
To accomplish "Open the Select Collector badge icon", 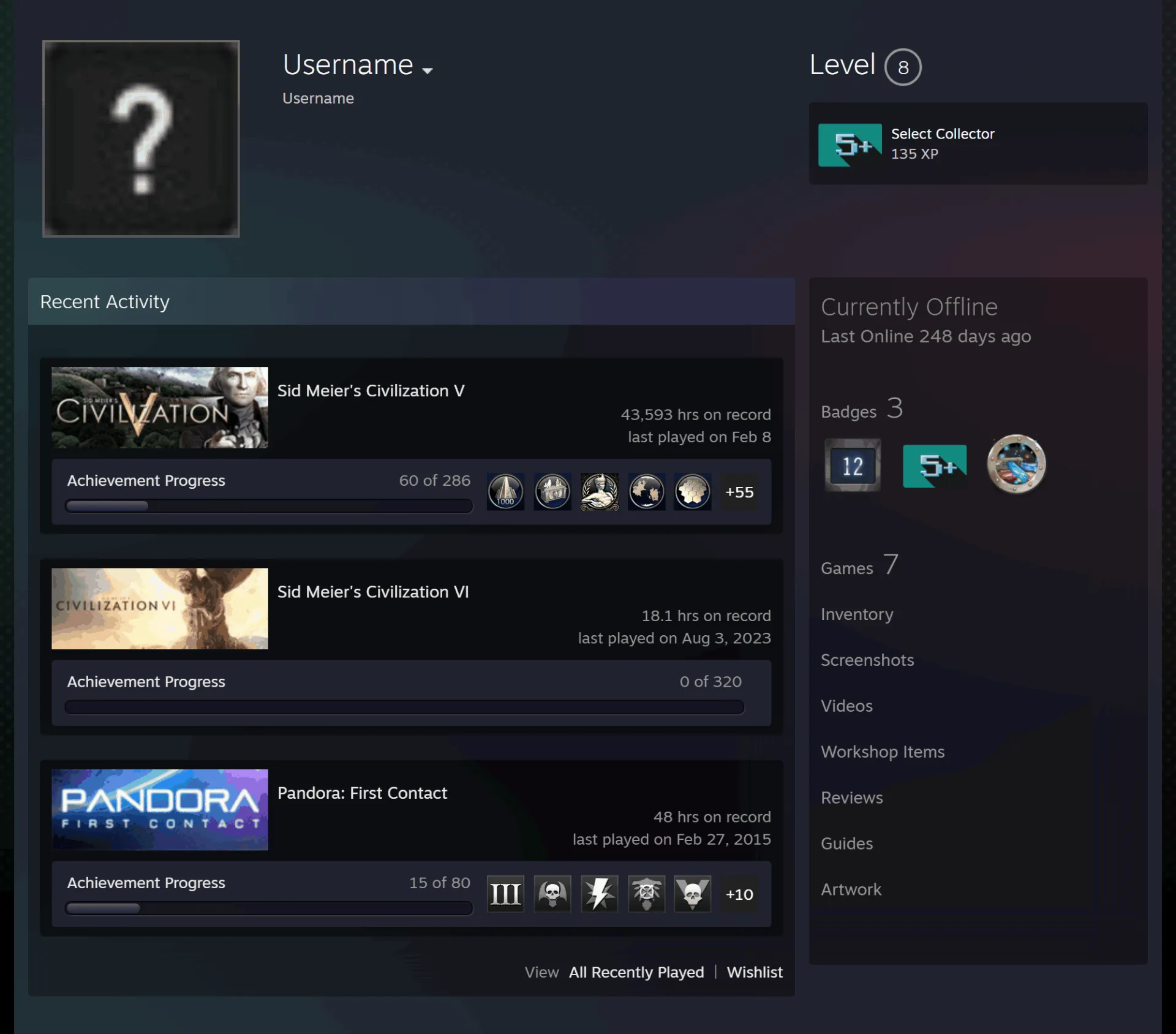I will point(850,145).
